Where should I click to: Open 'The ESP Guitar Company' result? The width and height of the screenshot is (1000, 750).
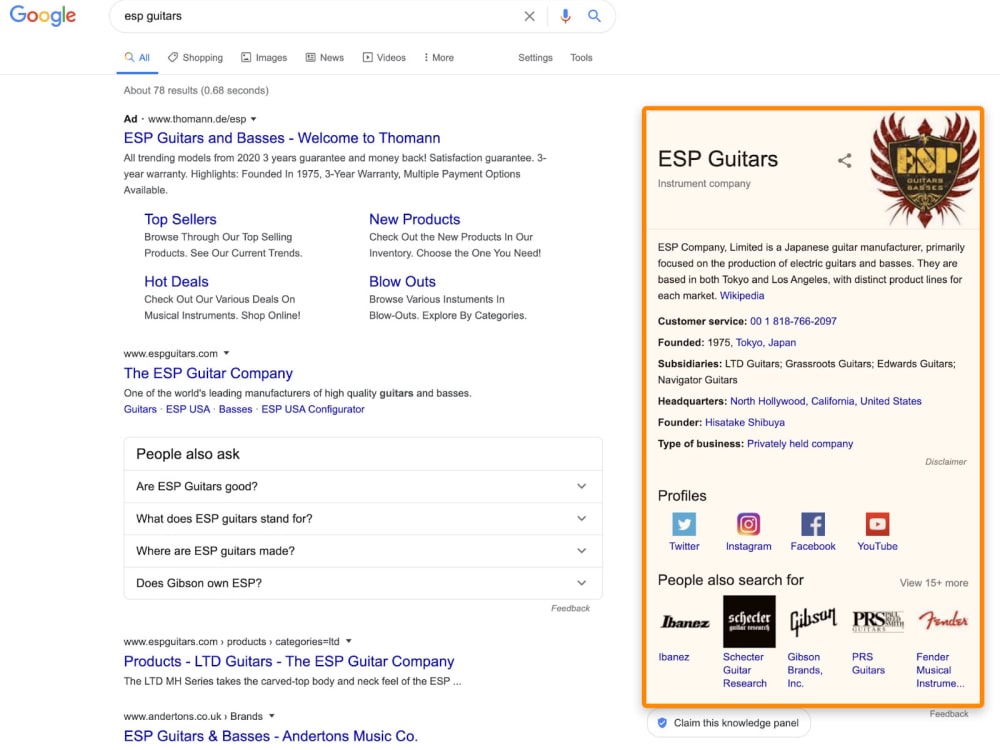[209, 373]
